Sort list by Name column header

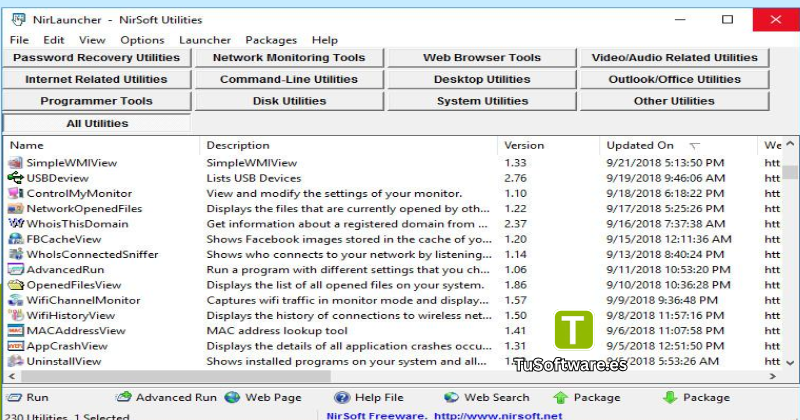[102, 145]
